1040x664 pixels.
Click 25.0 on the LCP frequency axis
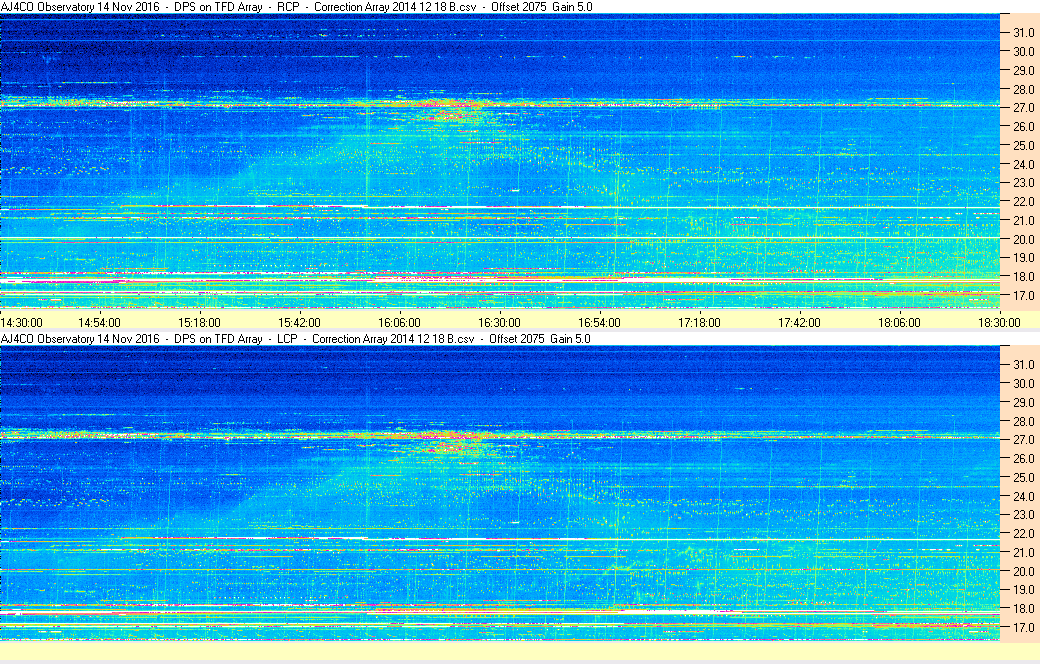[x=1023, y=478]
